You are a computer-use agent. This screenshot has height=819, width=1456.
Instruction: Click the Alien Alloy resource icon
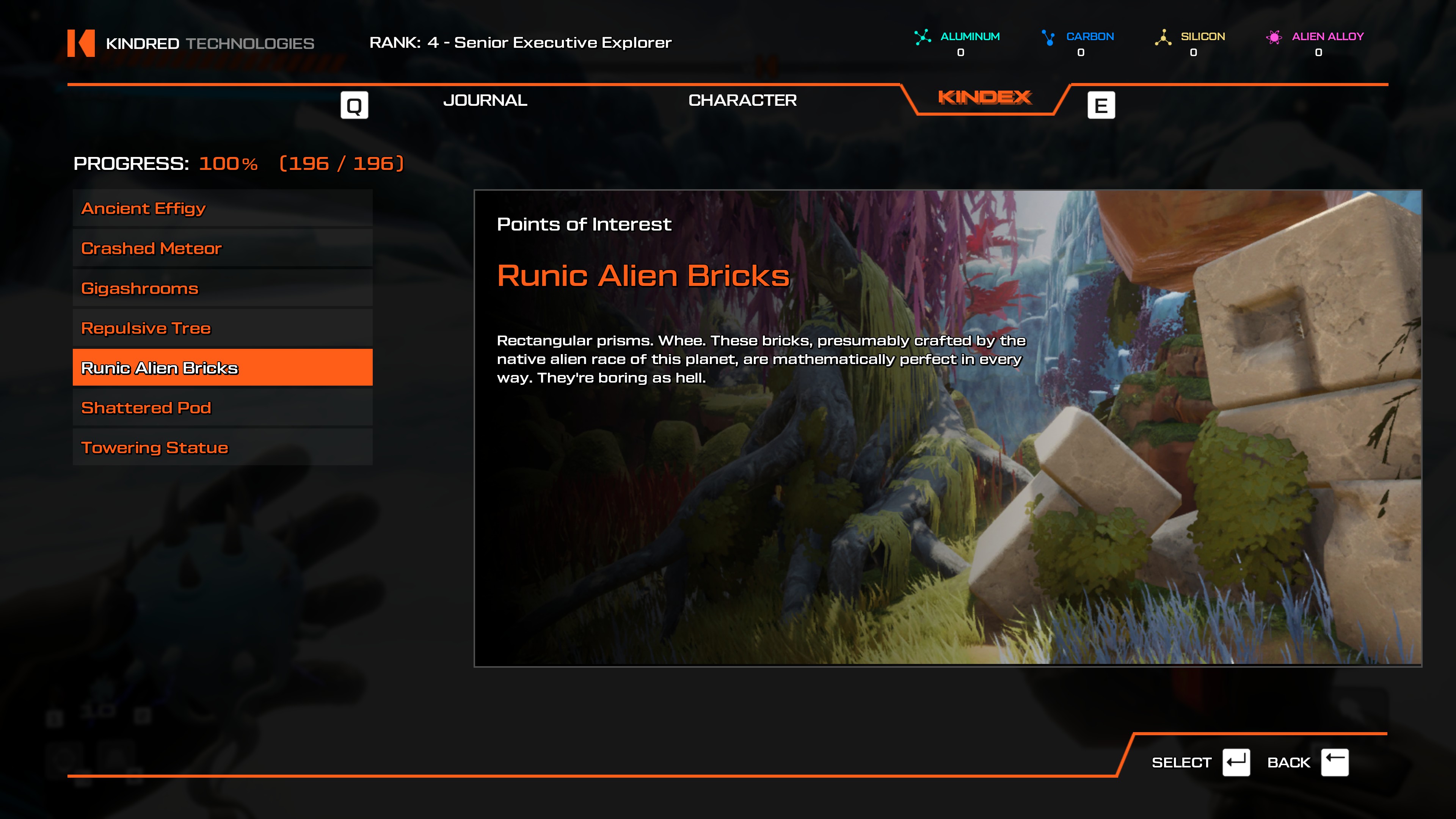pyautogui.click(x=1274, y=37)
